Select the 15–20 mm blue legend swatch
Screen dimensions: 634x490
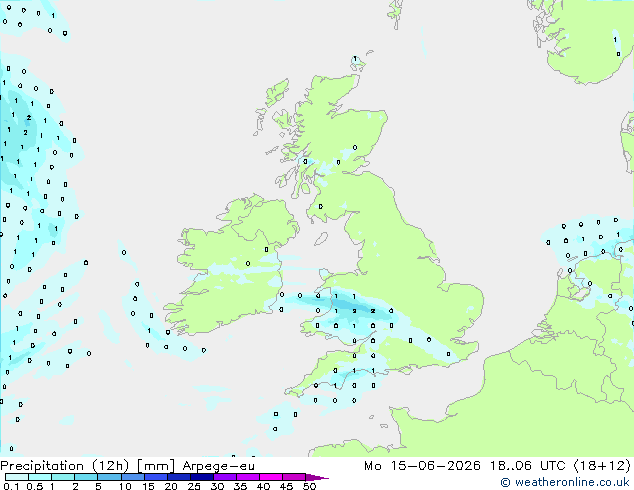click(x=156, y=477)
